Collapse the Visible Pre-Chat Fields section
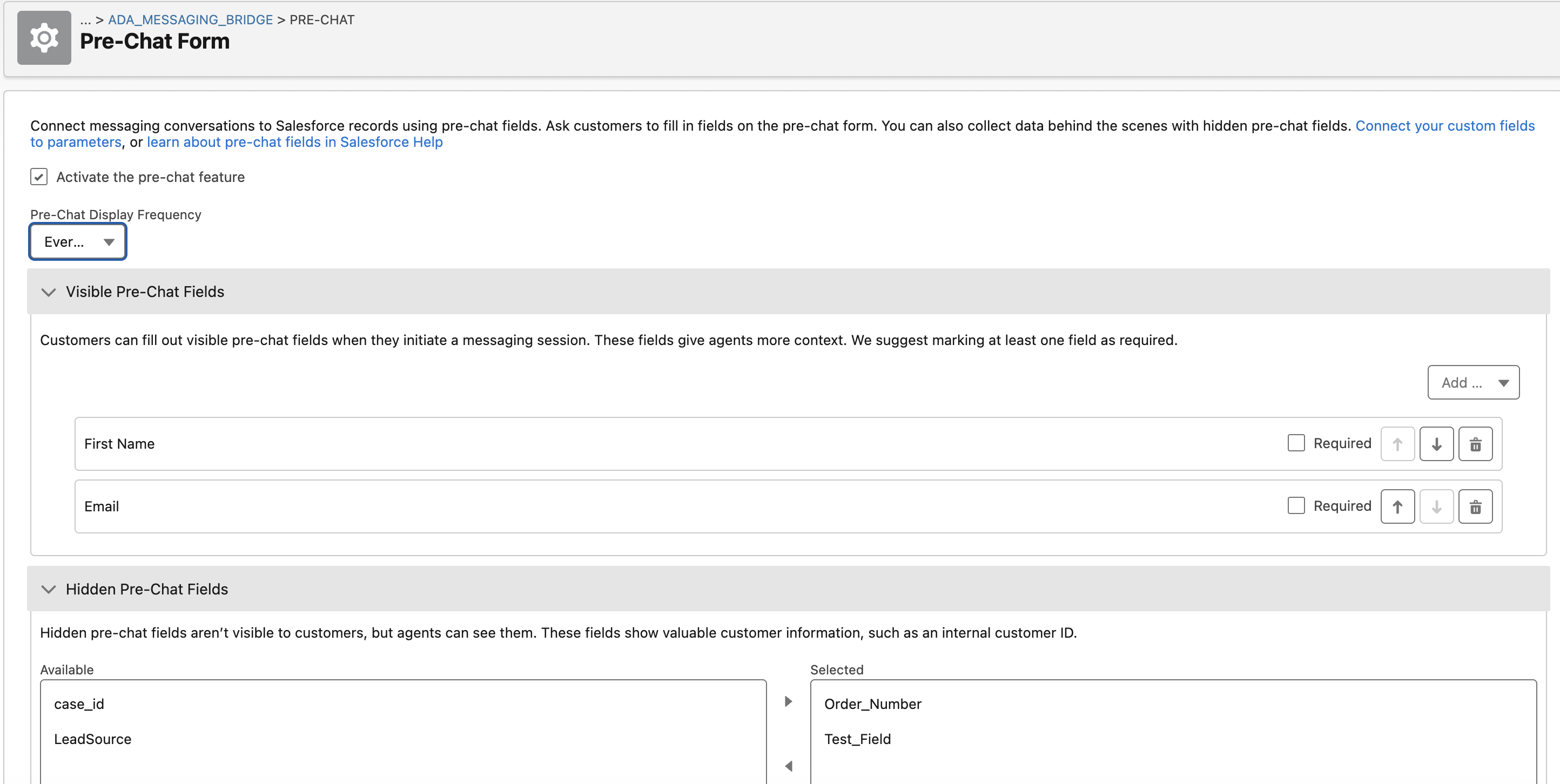This screenshot has width=1560, height=784. (x=49, y=292)
